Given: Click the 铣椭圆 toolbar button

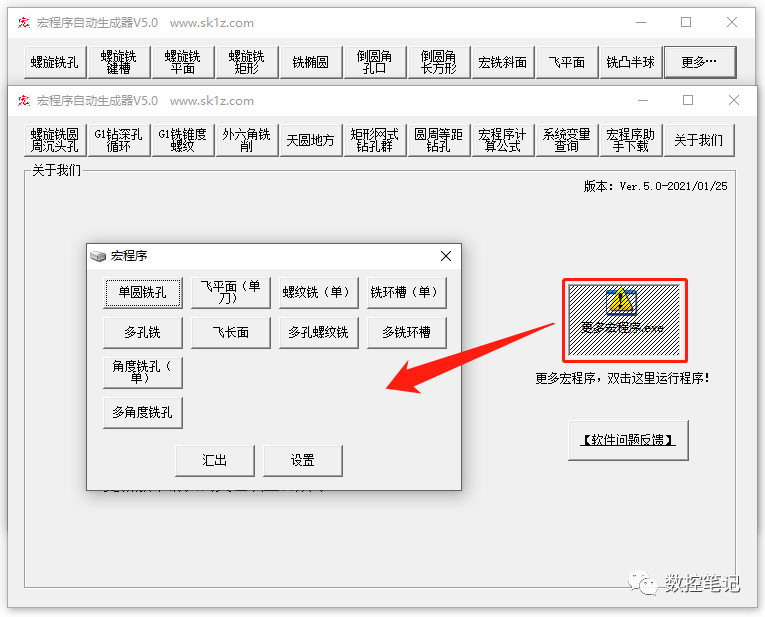Looking at the screenshot, I should tap(311, 62).
